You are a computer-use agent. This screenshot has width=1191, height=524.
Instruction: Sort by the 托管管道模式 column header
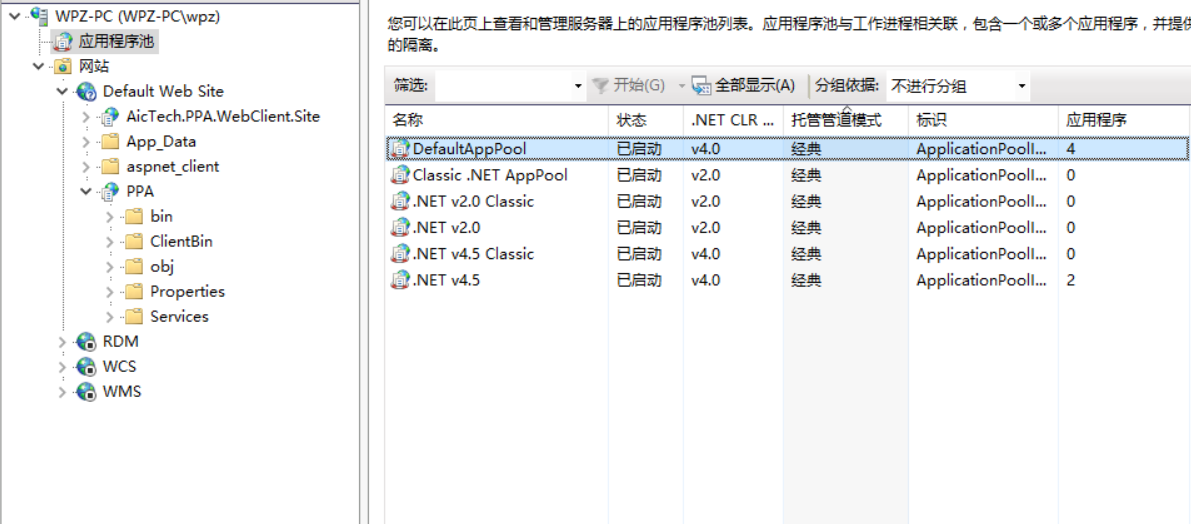836,120
